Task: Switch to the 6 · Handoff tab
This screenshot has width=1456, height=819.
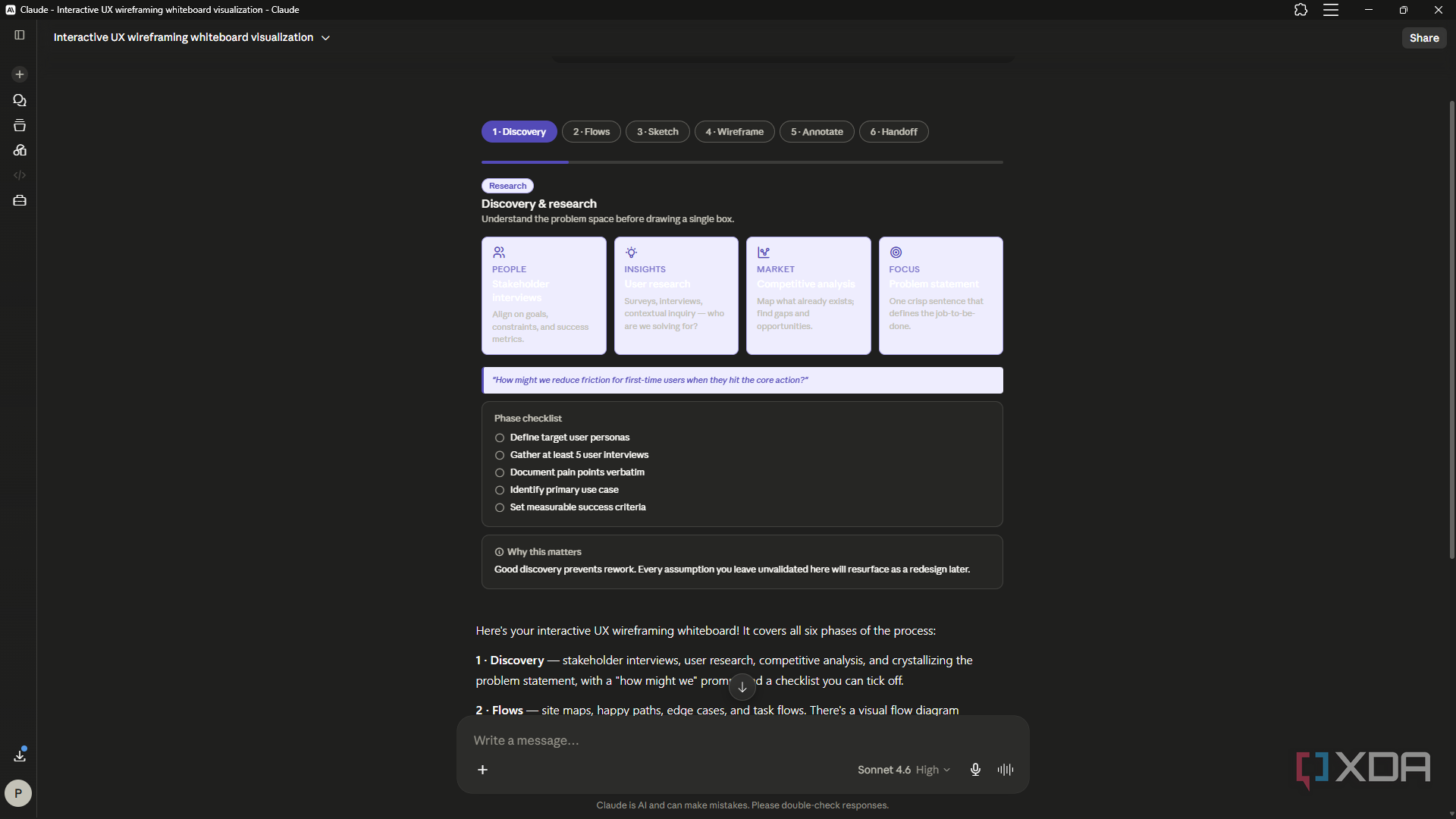Action: pos(894,132)
